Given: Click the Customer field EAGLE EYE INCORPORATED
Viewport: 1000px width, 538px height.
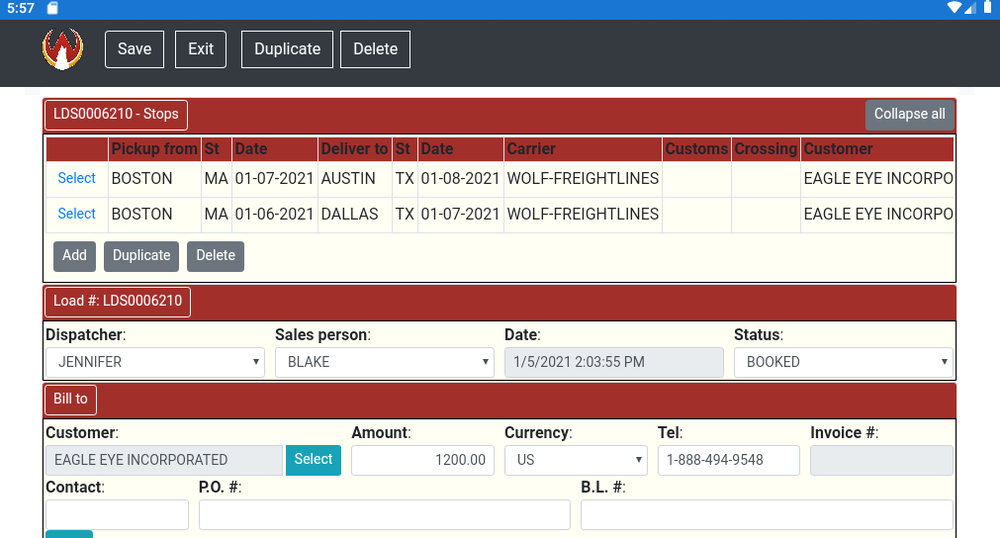Looking at the screenshot, I should click(164, 460).
